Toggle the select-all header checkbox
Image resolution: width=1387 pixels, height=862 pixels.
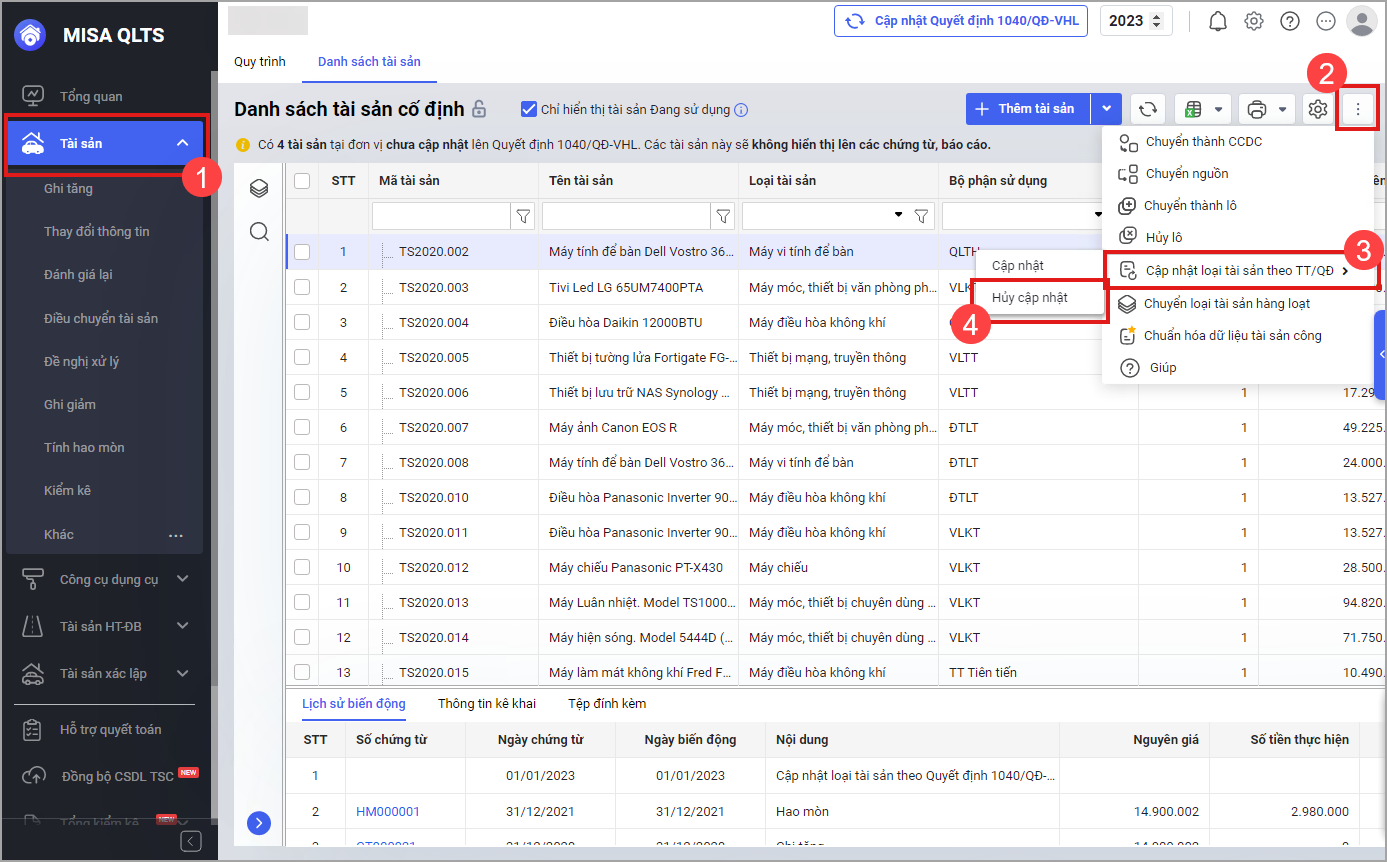pos(302,181)
